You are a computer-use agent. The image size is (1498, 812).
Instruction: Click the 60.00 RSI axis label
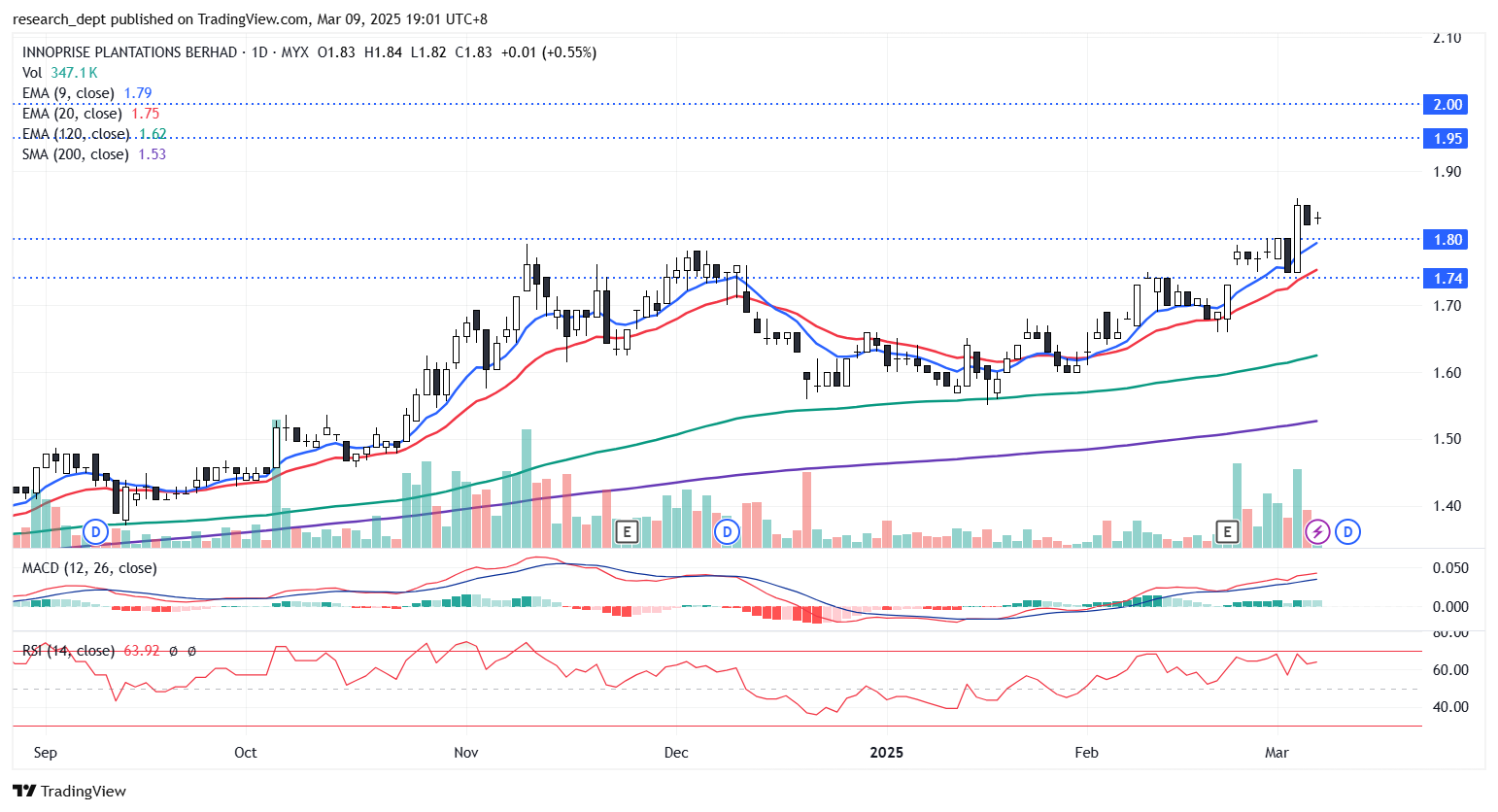click(x=1450, y=670)
